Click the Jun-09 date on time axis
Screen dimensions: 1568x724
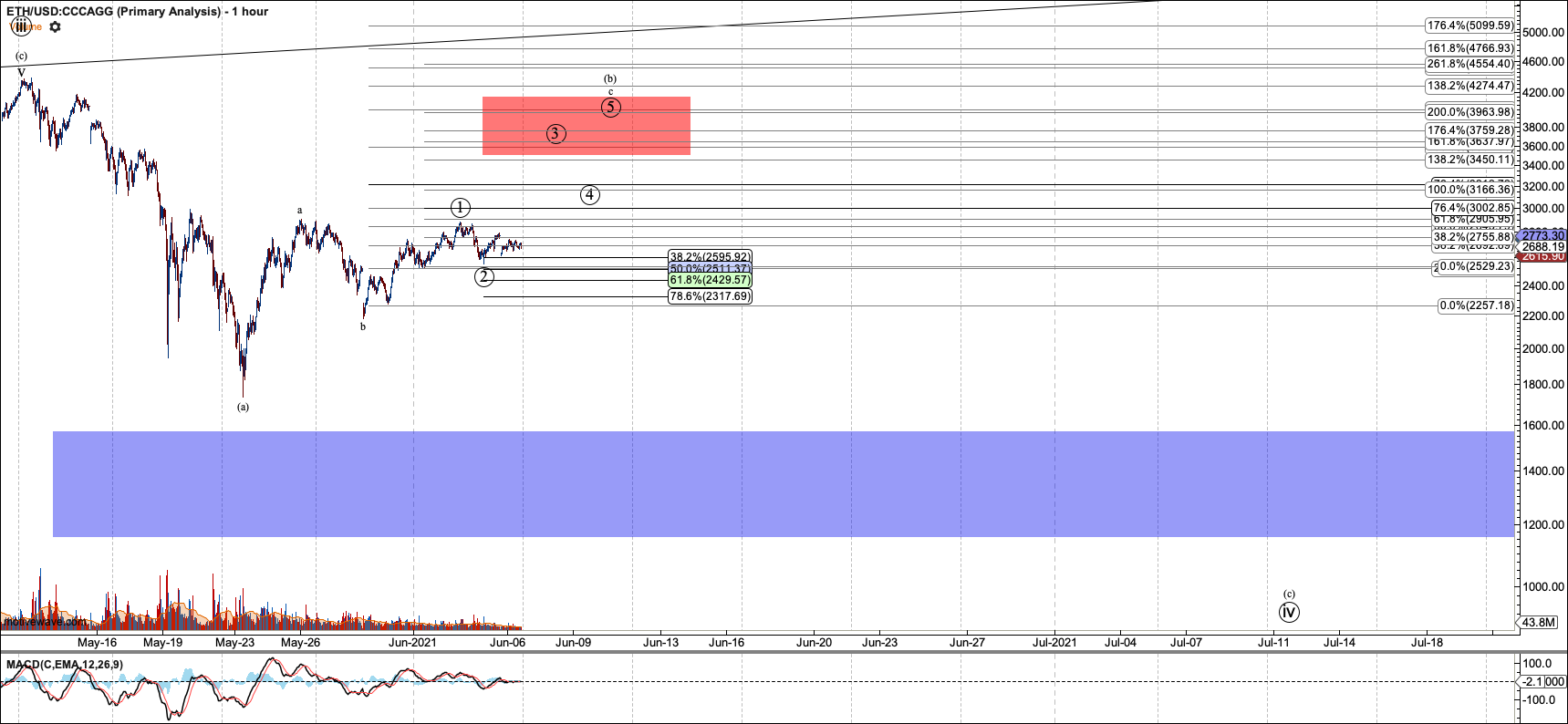click(x=573, y=642)
